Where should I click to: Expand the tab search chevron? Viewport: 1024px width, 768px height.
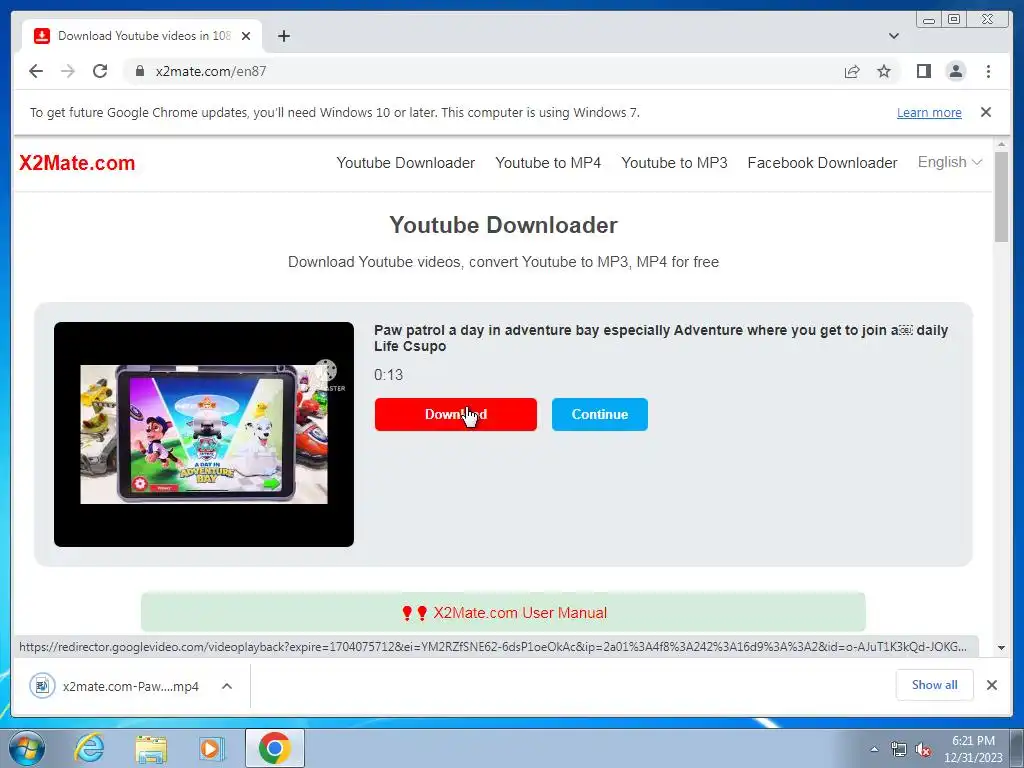[894, 36]
